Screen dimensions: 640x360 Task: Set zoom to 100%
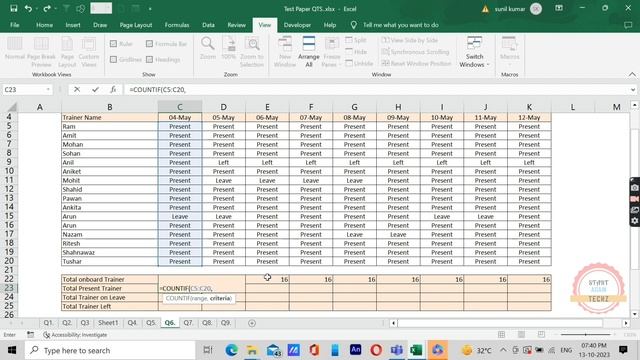point(229,48)
